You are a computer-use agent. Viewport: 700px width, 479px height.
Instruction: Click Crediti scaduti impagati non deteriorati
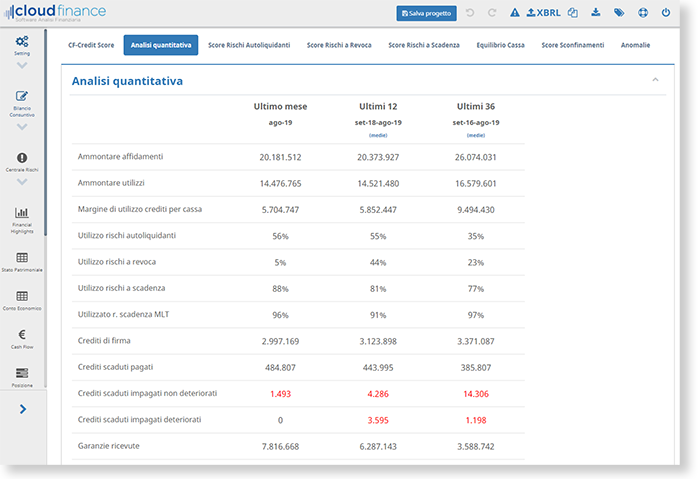tap(147, 394)
